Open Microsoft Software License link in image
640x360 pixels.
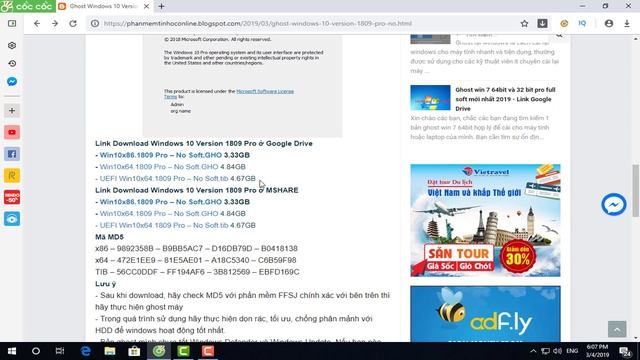[x=265, y=91]
